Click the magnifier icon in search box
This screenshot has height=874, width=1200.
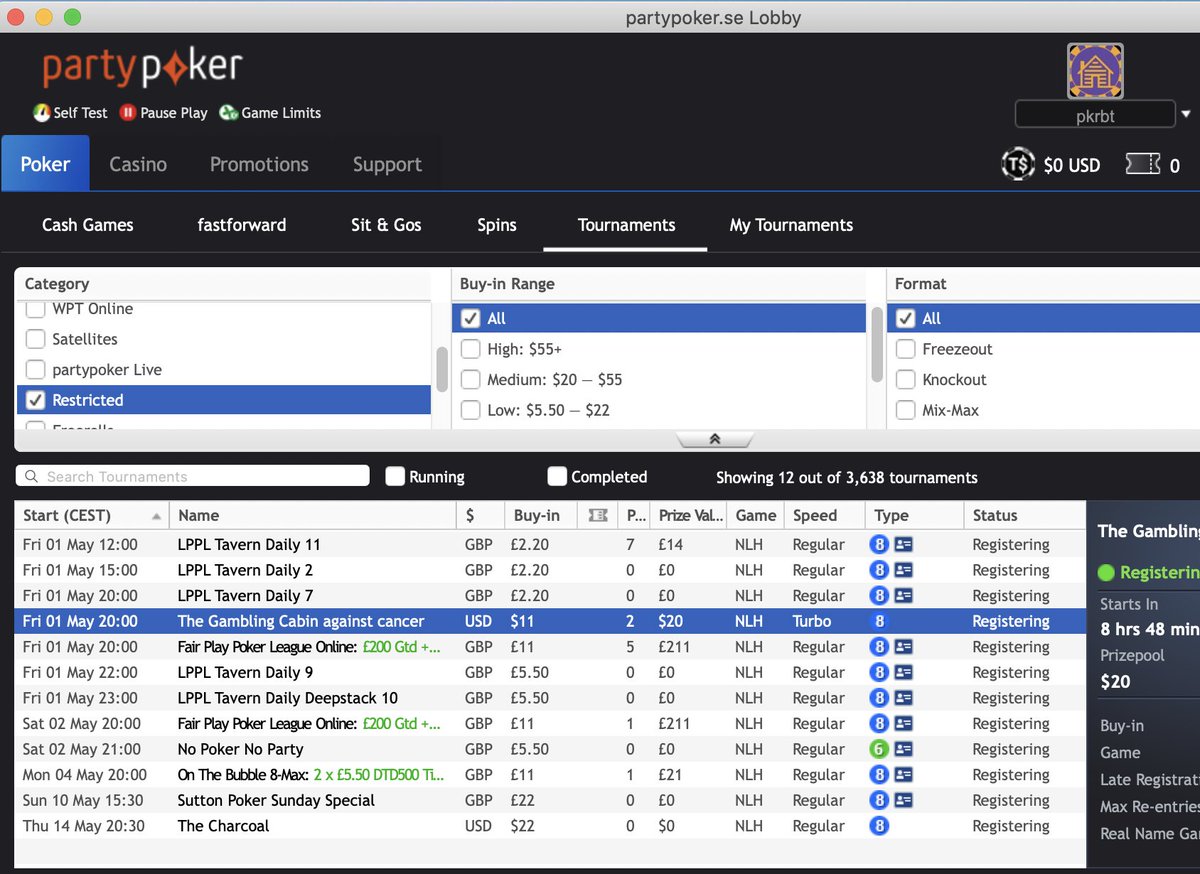(x=32, y=477)
